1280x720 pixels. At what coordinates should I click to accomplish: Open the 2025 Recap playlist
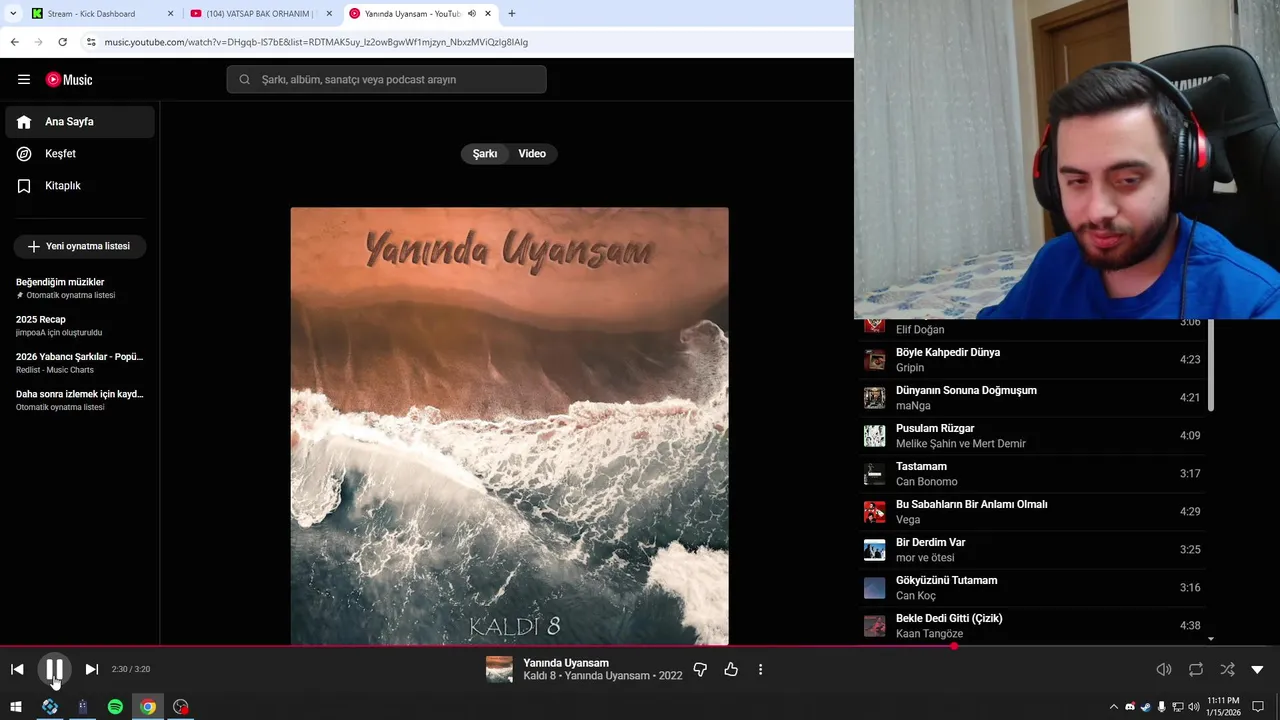pyautogui.click(x=80, y=325)
